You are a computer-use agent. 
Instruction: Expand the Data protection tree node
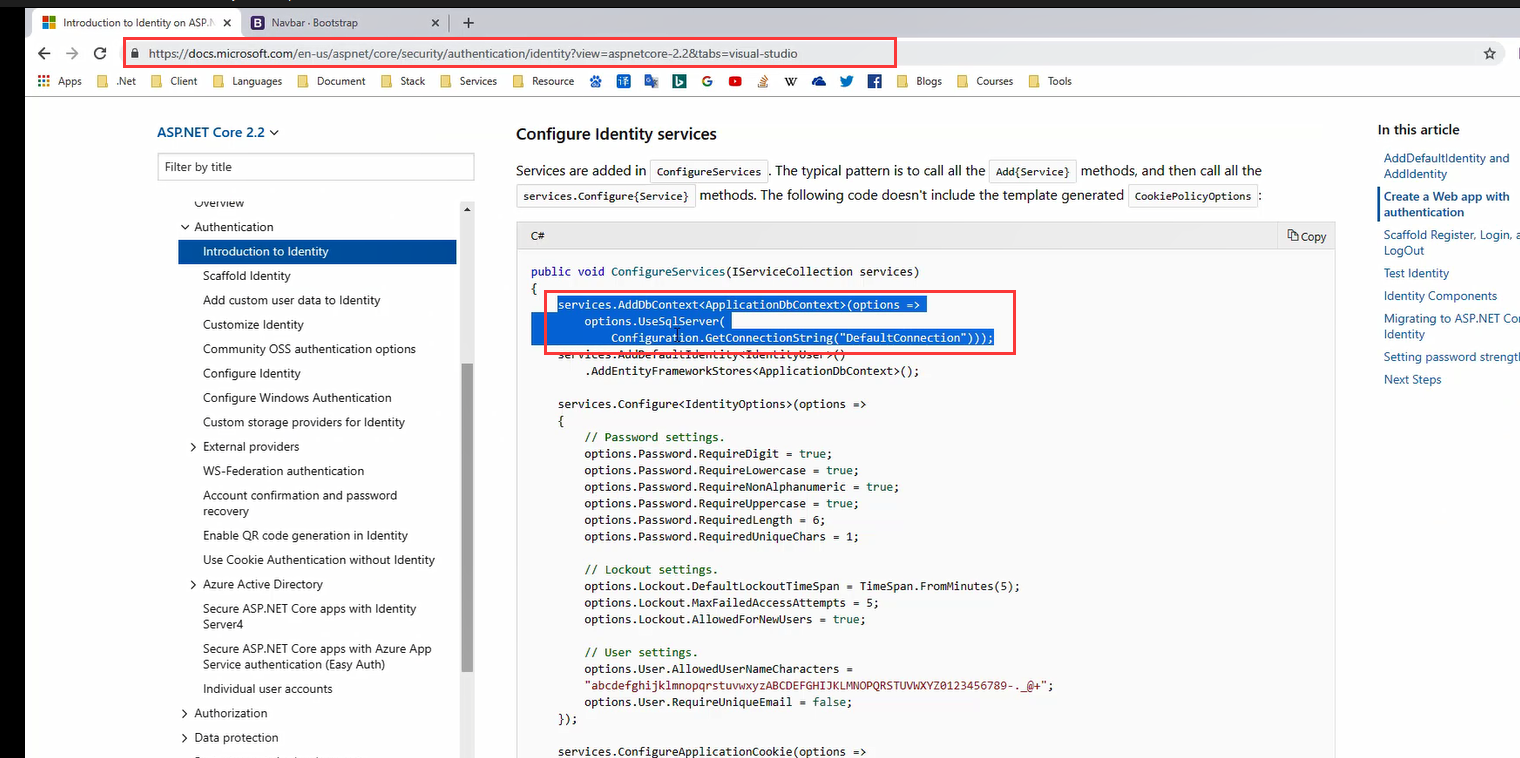[x=184, y=738]
